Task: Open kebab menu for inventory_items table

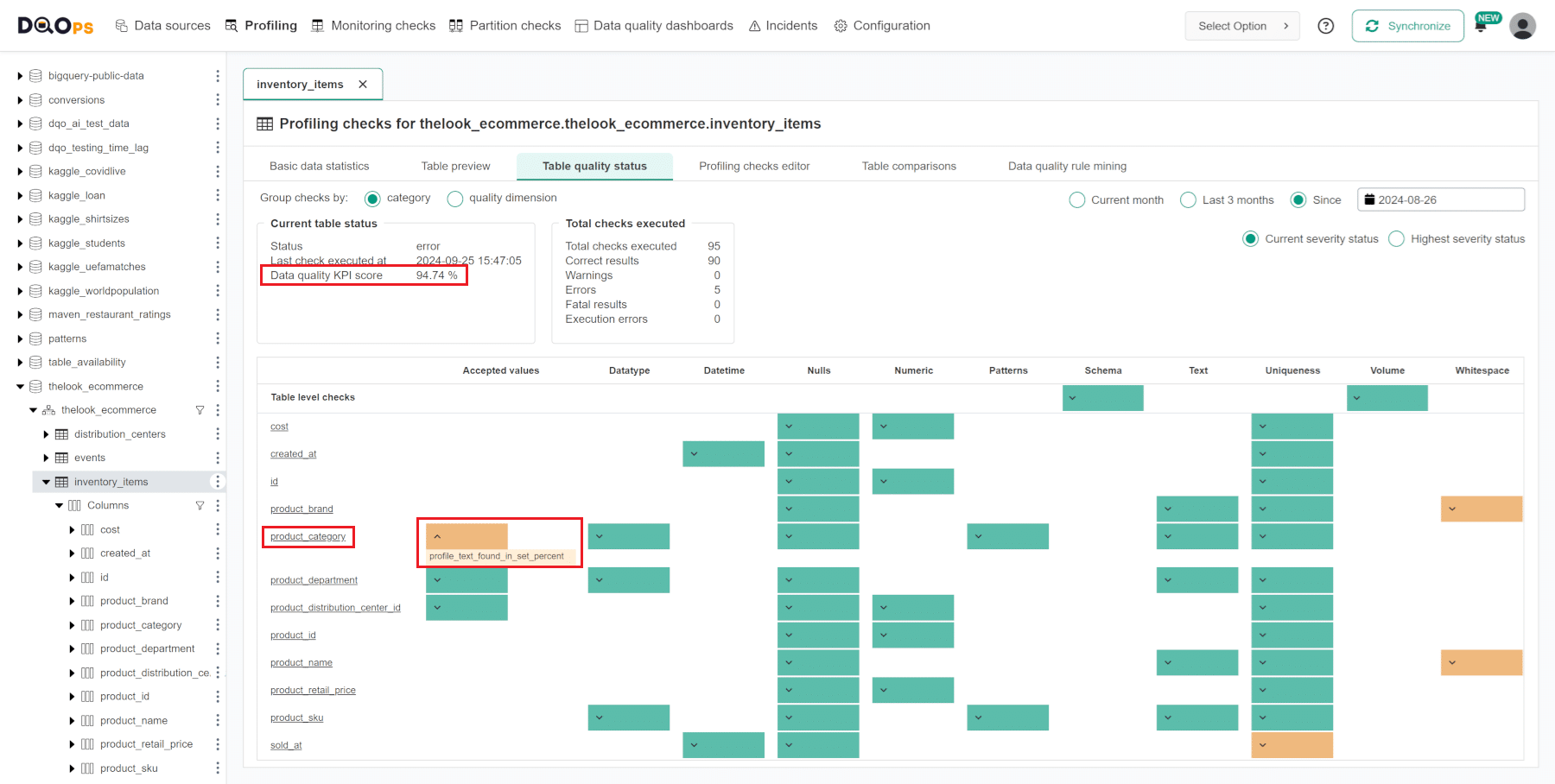Action: tap(218, 482)
